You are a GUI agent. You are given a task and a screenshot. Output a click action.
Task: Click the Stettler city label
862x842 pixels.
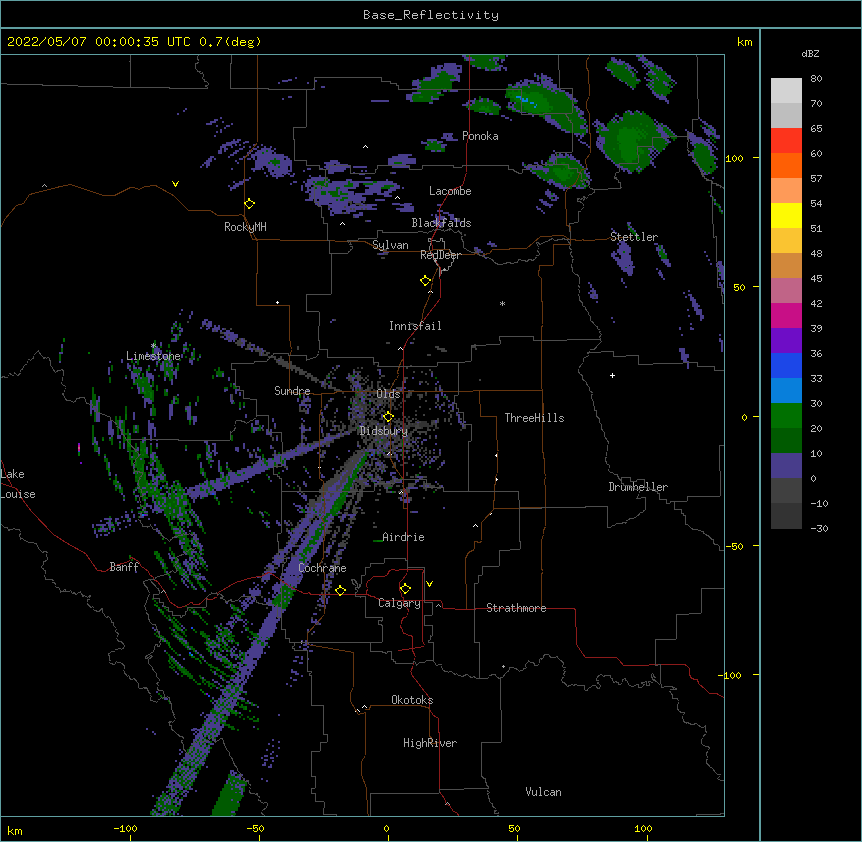click(634, 237)
